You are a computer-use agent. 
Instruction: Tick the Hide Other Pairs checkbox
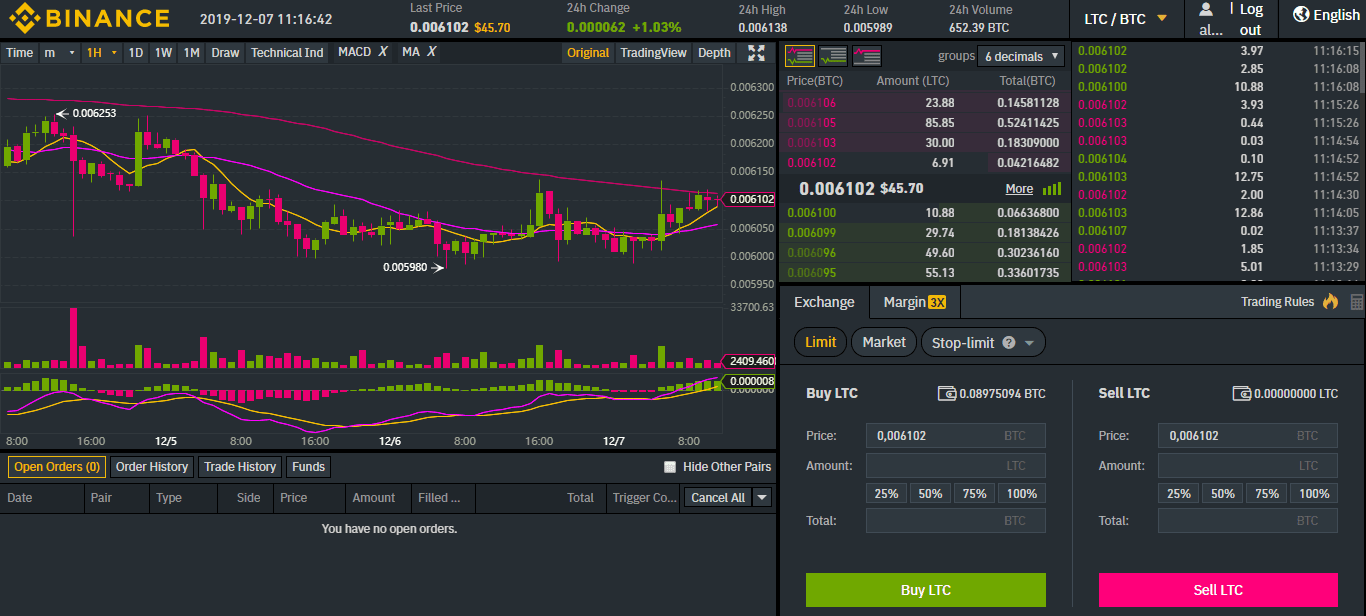(670, 467)
